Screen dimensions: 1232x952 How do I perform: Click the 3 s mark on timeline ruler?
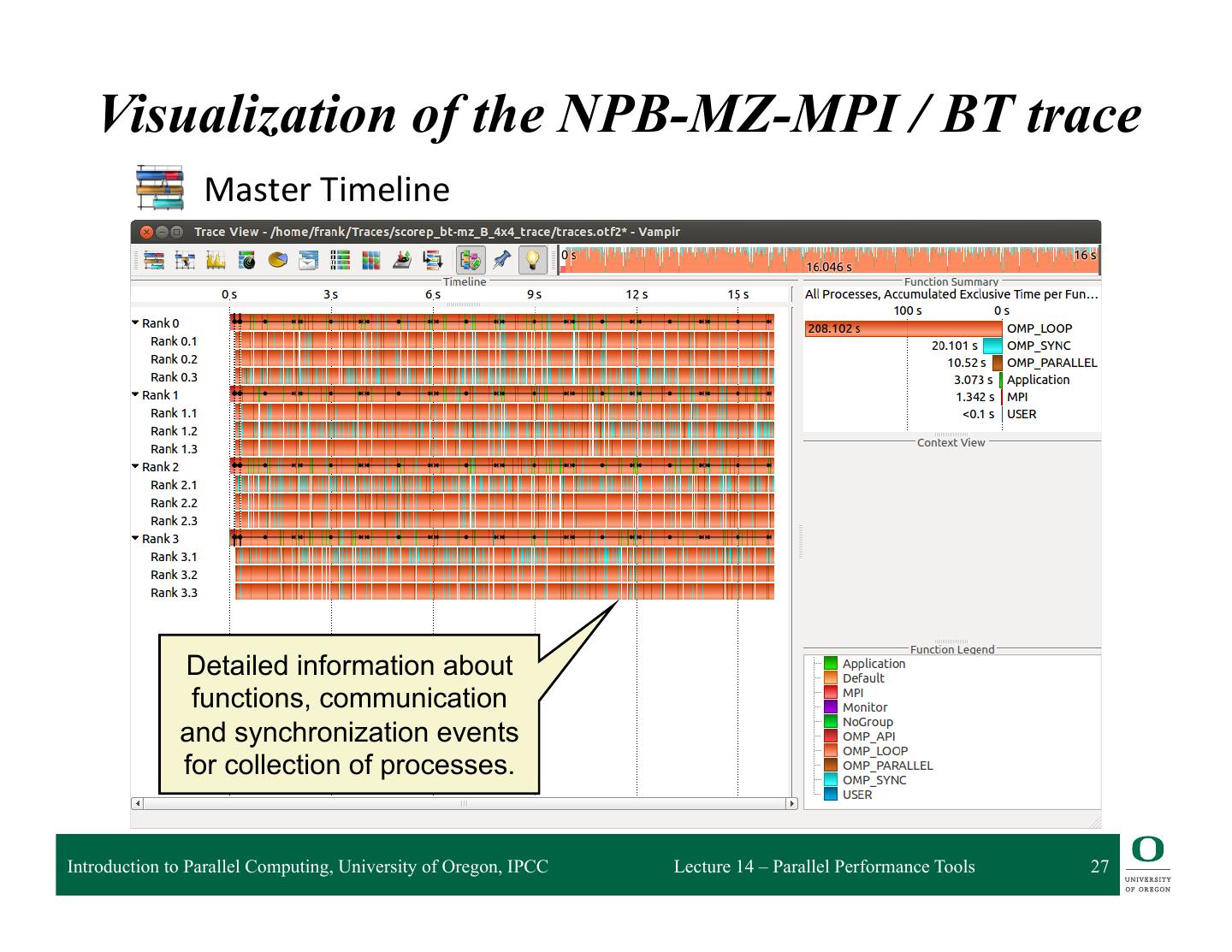(331, 294)
